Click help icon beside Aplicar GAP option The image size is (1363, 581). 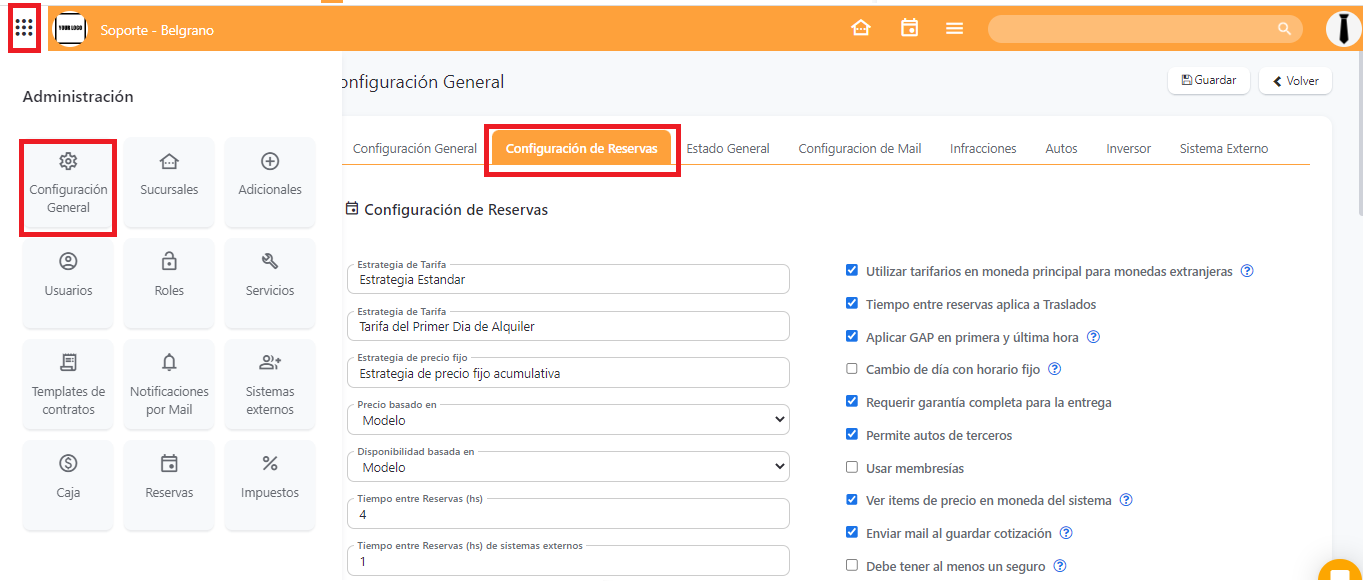coord(1093,337)
